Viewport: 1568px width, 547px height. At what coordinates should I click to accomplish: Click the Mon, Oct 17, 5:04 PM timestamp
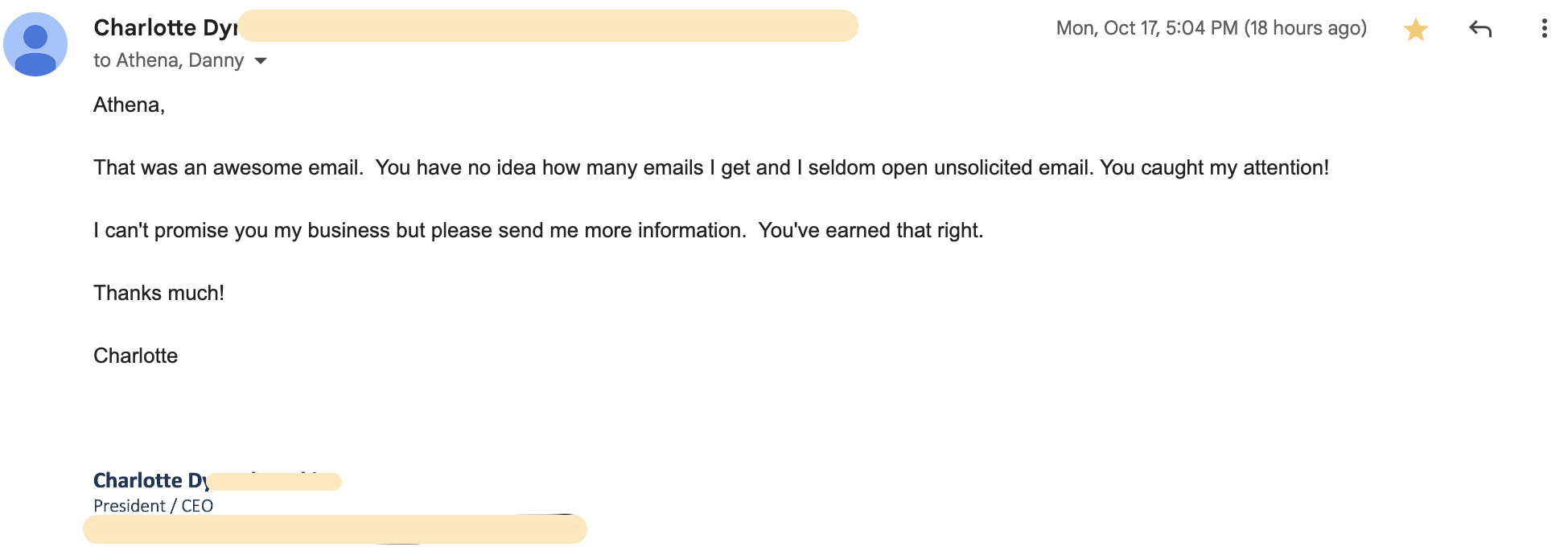pyautogui.click(x=1146, y=29)
